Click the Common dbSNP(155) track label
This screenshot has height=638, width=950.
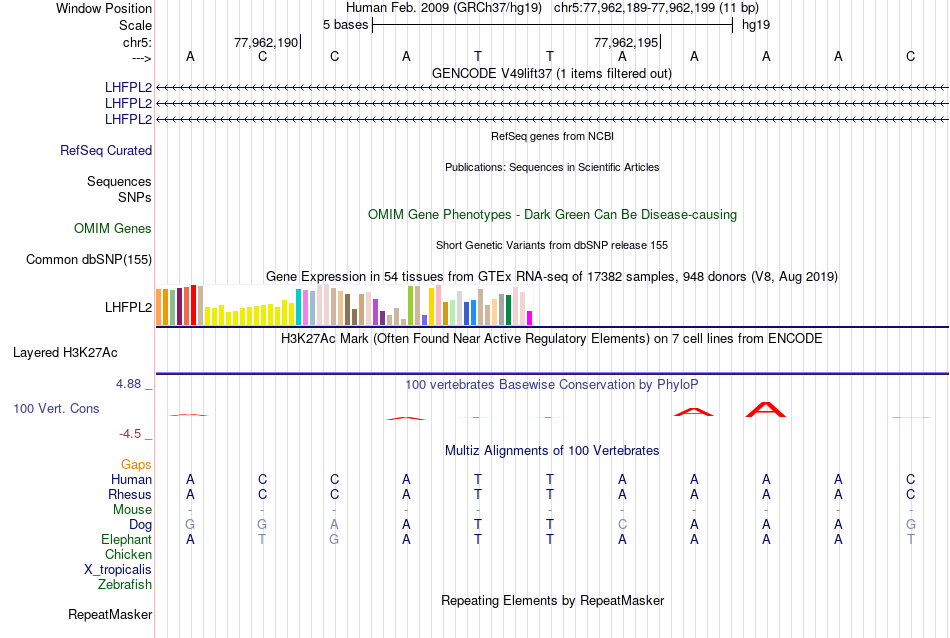click(x=89, y=259)
